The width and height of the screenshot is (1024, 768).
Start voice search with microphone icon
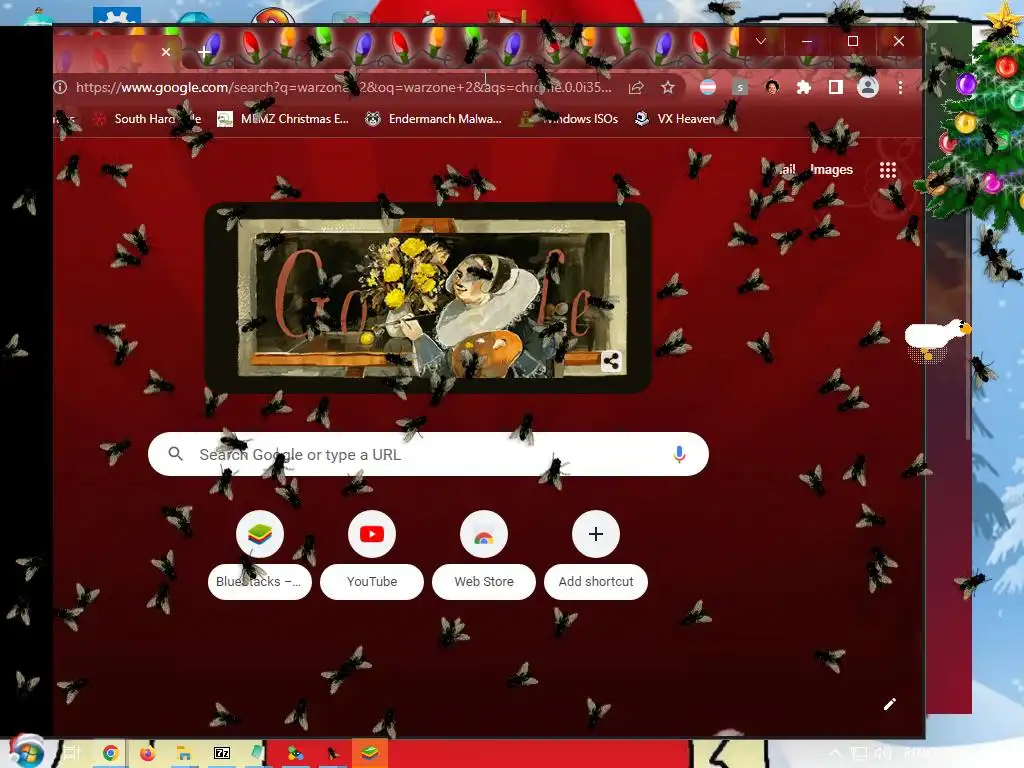(679, 454)
